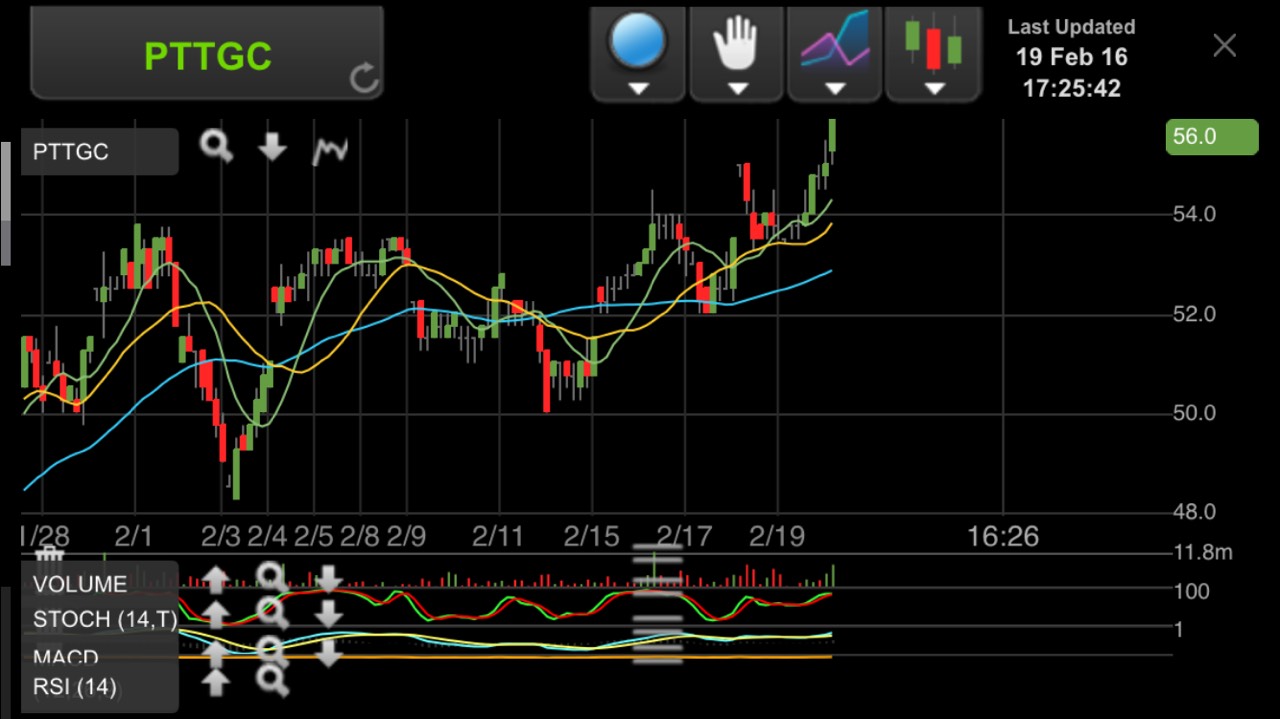This screenshot has width=1280, height=719.
Task: Zoom the MACD panel with magnifier
Action: point(271,651)
